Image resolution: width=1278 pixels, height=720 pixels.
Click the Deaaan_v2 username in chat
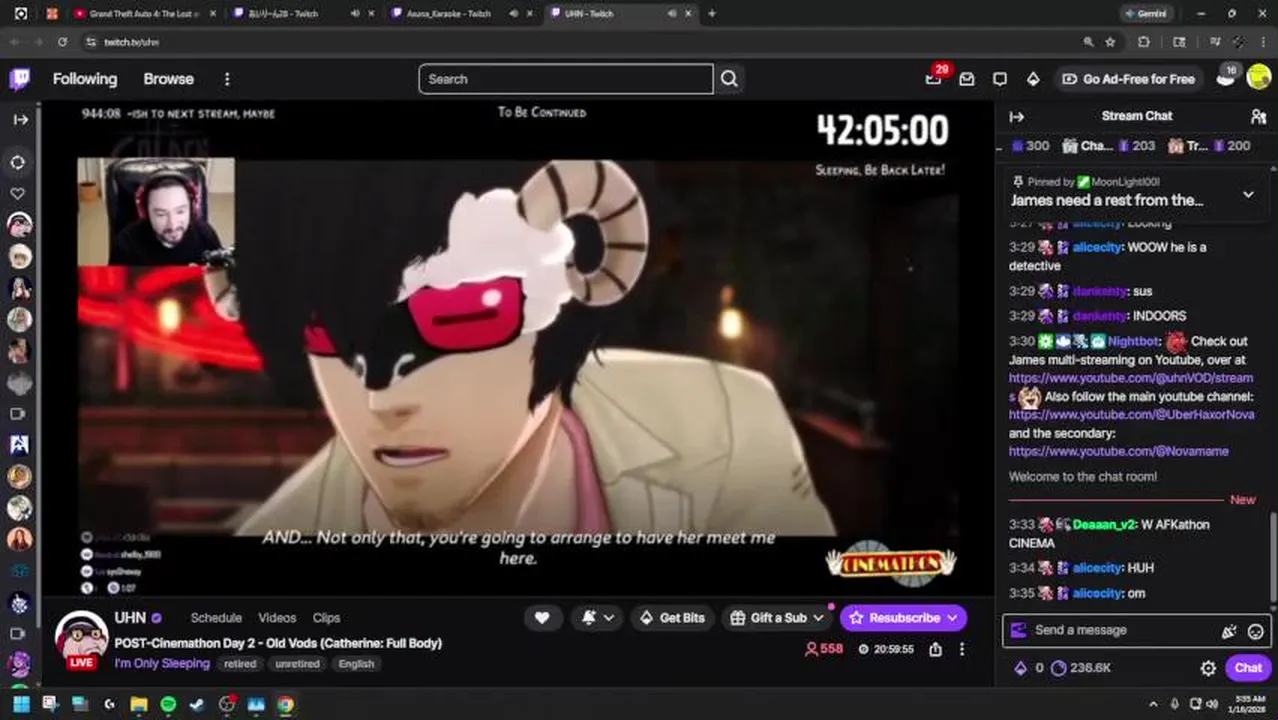(x=1104, y=524)
